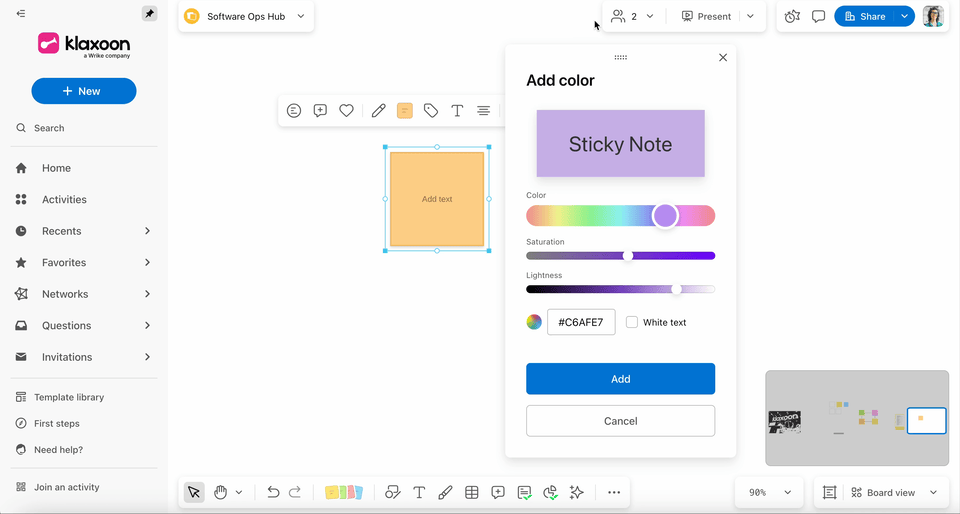Undo the last action
960x514 pixels.
(x=274, y=493)
